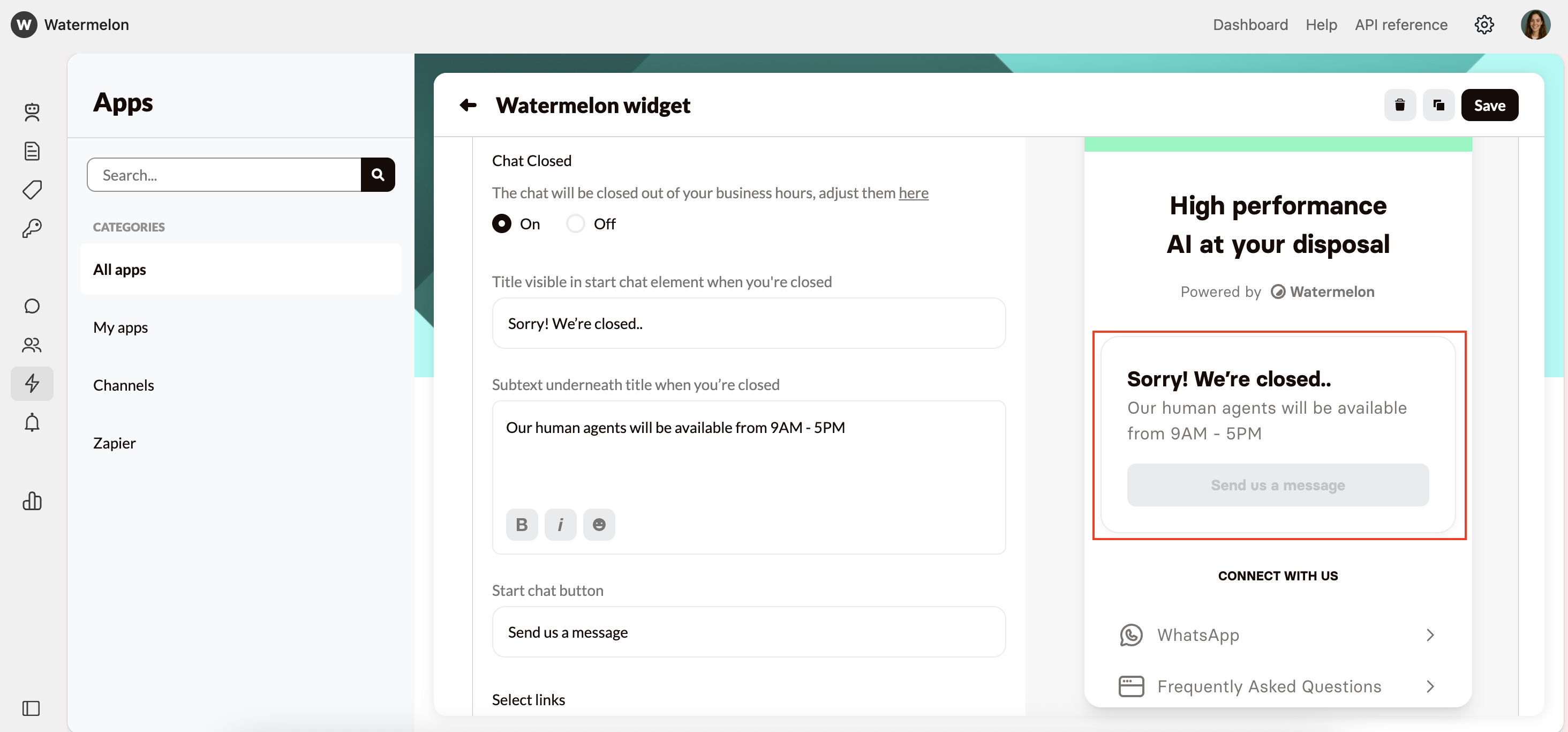
Task: Turn on Chat Closed
Action: click(x=501, y=223)
